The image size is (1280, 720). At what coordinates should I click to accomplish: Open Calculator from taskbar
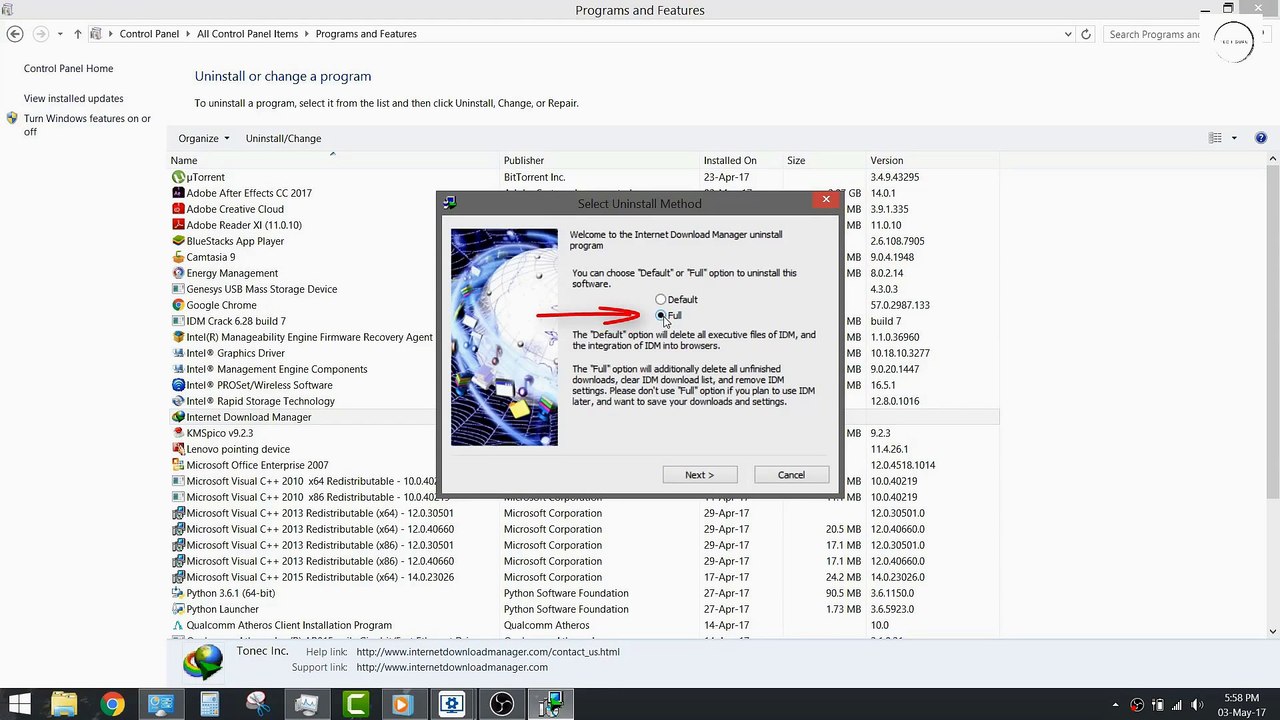[x=209, y=705]
